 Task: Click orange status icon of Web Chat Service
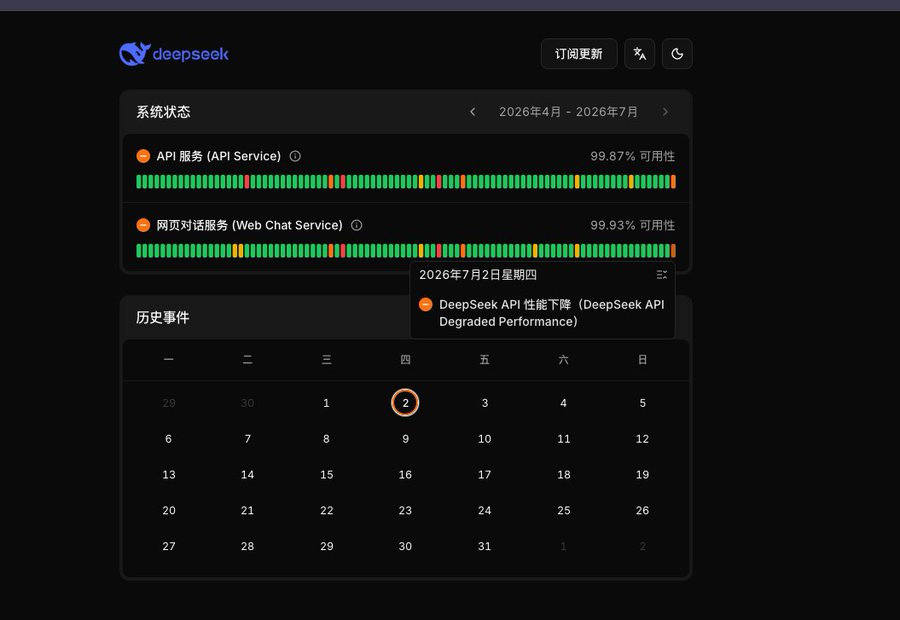coord(143,225)
